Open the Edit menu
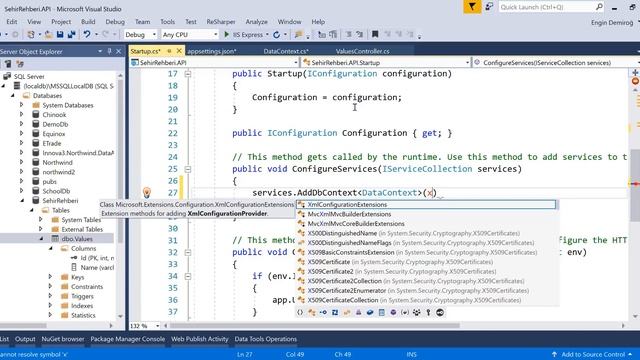 12,22
